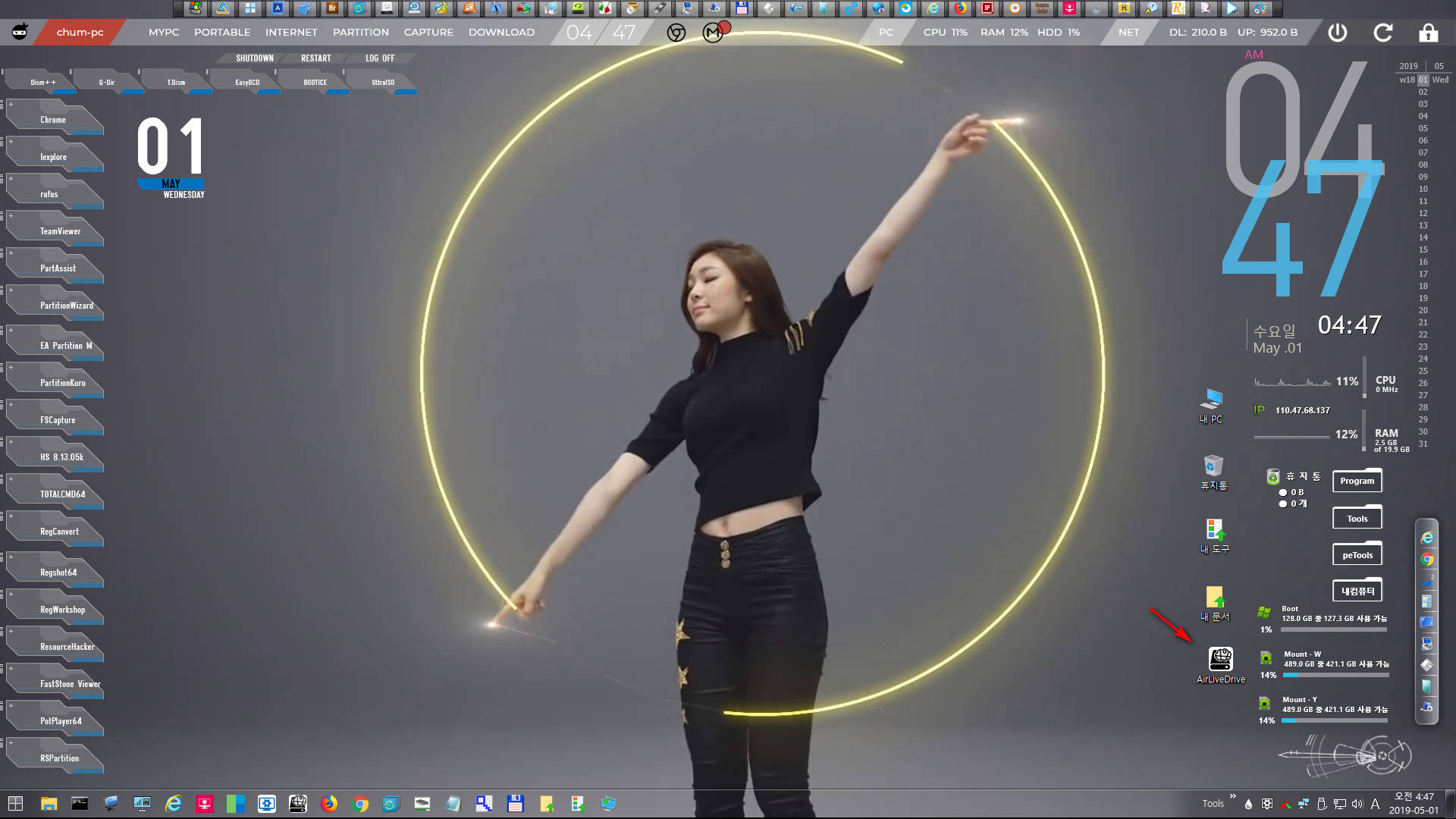Open the 휴지통 recycle bin desktop icon
Viewport: 1456px width, 819px height.
coord(1213,472)
